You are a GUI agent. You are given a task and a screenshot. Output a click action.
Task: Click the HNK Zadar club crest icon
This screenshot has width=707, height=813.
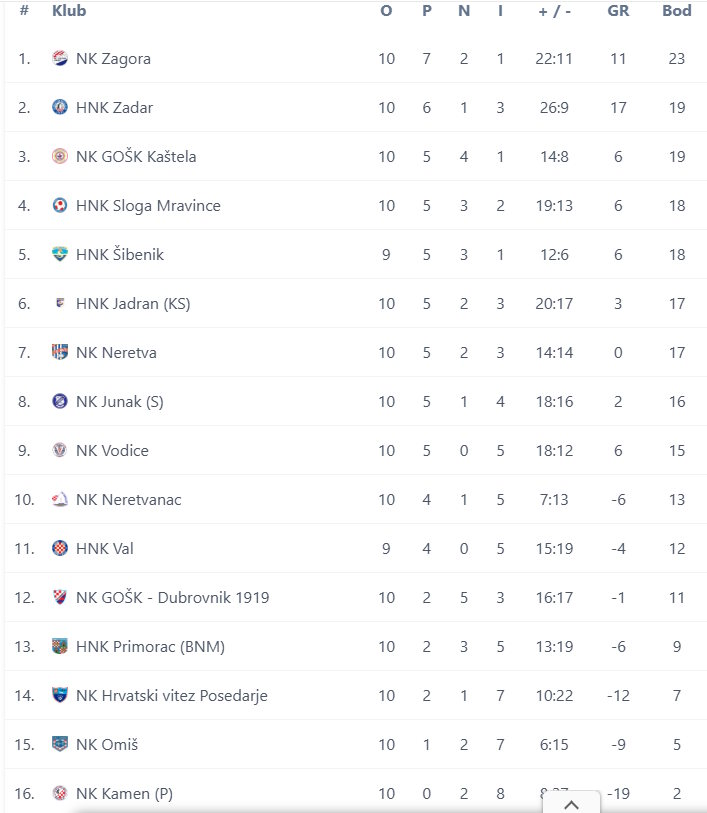pos(60,108)
